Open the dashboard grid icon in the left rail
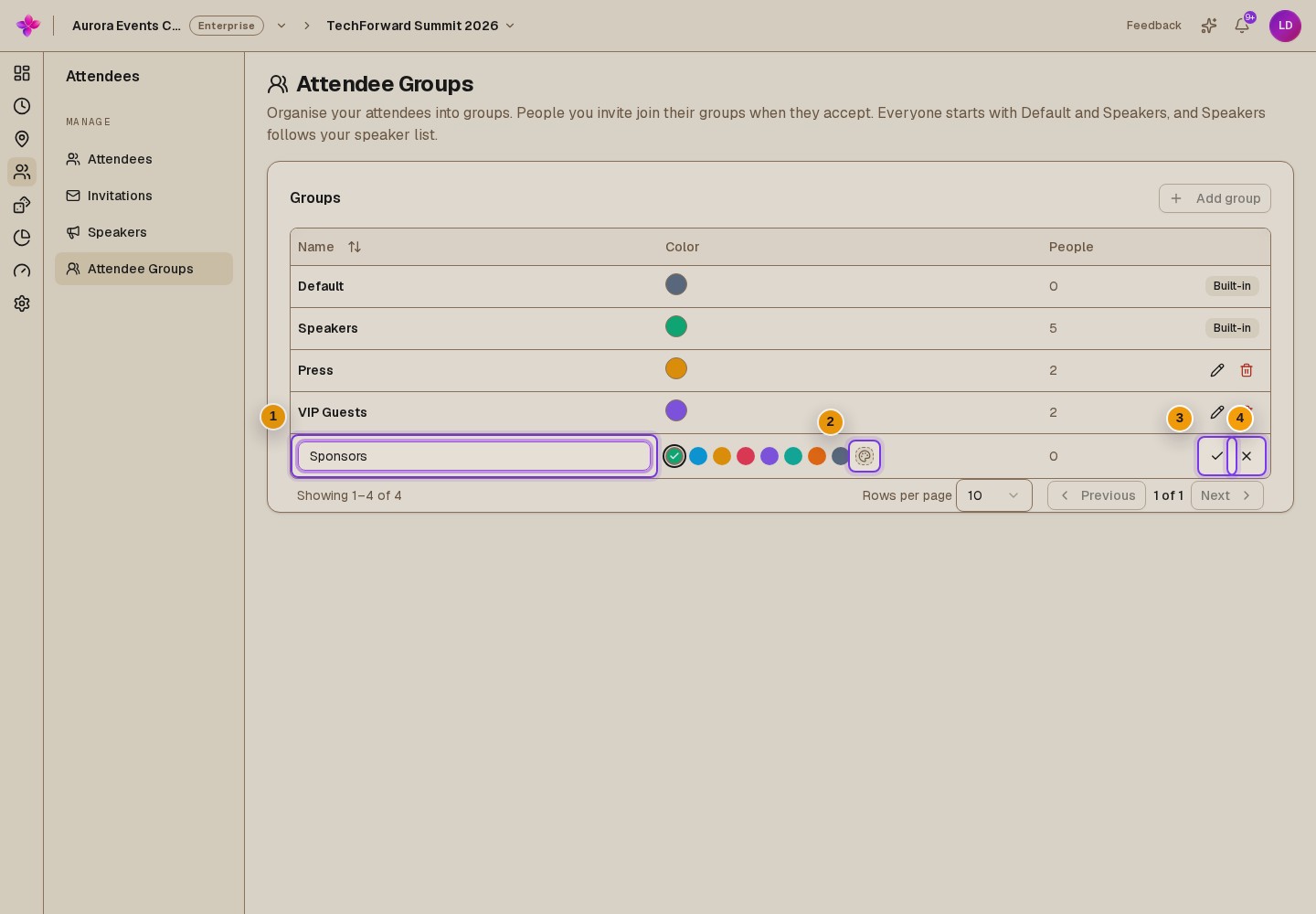This screenshot has width=1316, height=914. click(22, 73)
